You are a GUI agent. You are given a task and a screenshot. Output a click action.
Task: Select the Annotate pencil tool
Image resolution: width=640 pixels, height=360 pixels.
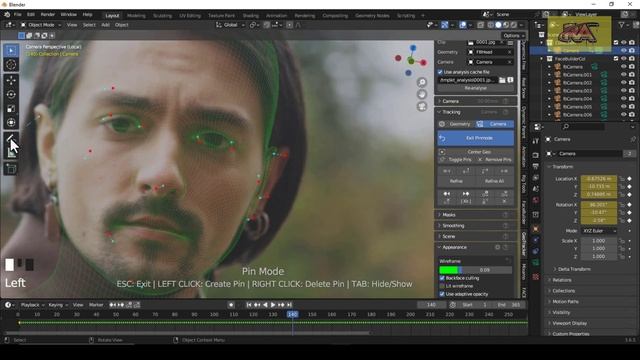coord(11,138)
